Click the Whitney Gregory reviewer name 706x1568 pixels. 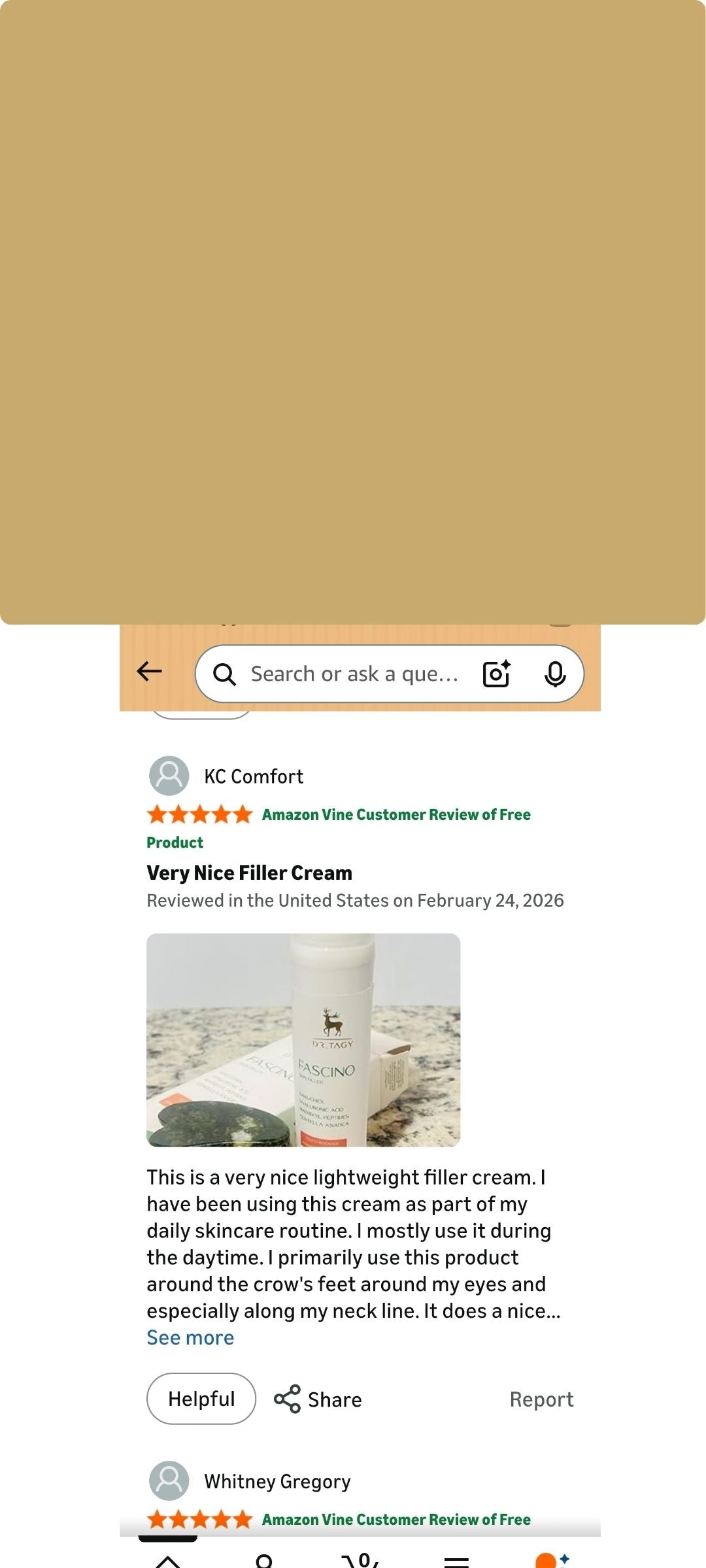pos(277,1481)
